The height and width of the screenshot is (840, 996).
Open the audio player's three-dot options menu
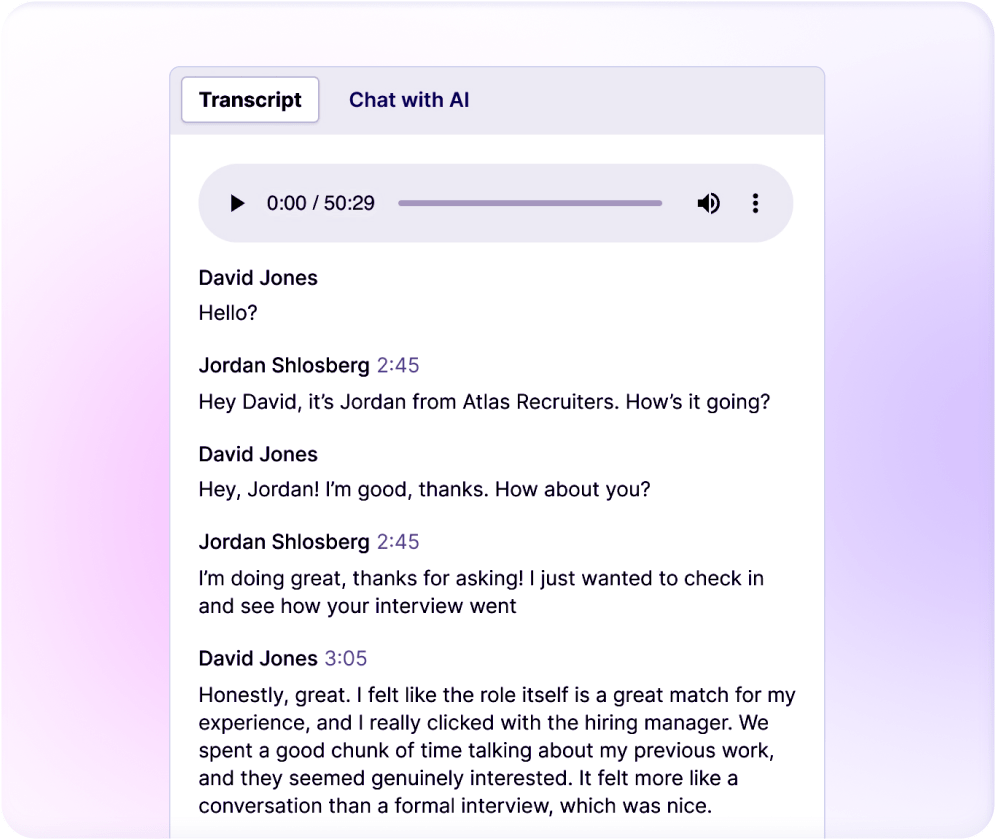[x=755, y=204]
